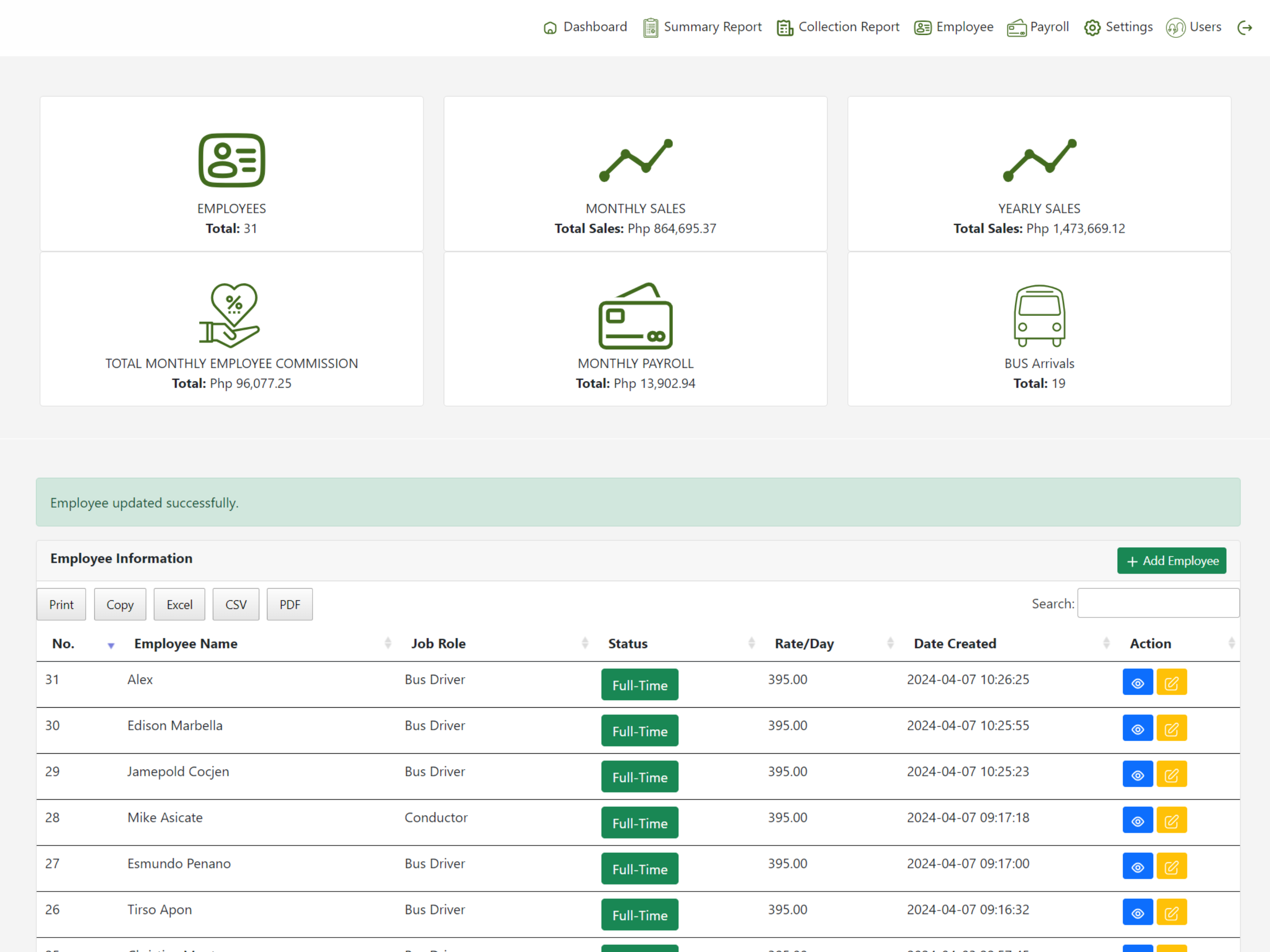Screen dimensions: 1270x952
Task: Edit Tirso Apon's record
Action: tap(1171, 912)
